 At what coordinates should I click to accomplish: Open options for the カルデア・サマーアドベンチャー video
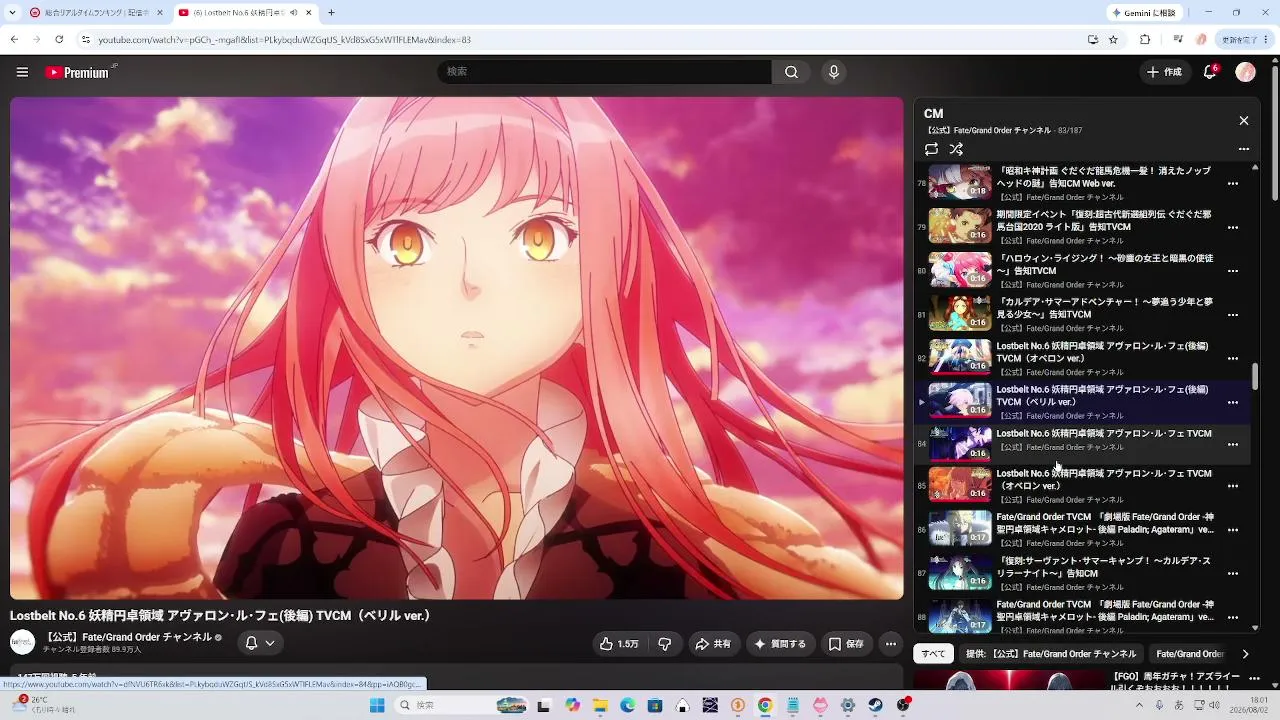click(x=1233, y=315)
